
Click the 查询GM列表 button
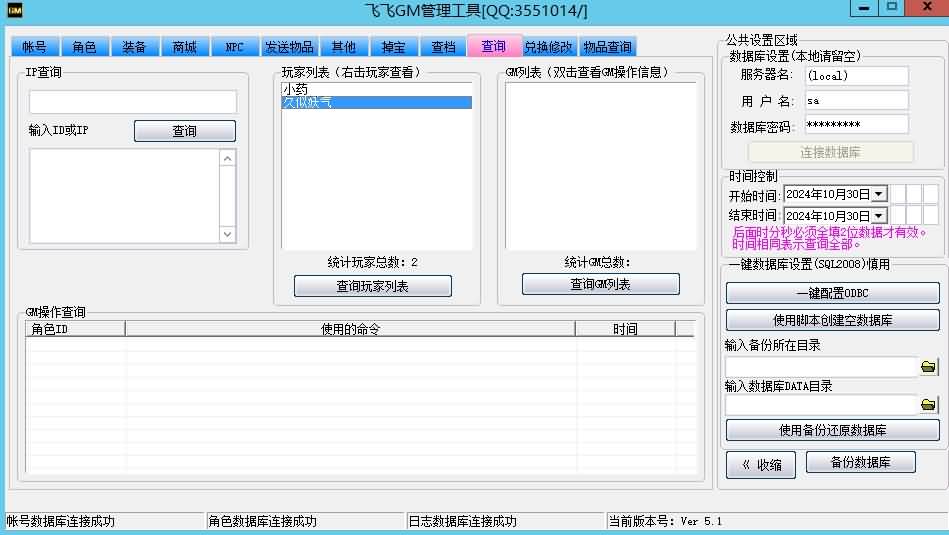(x=600, y=285)
